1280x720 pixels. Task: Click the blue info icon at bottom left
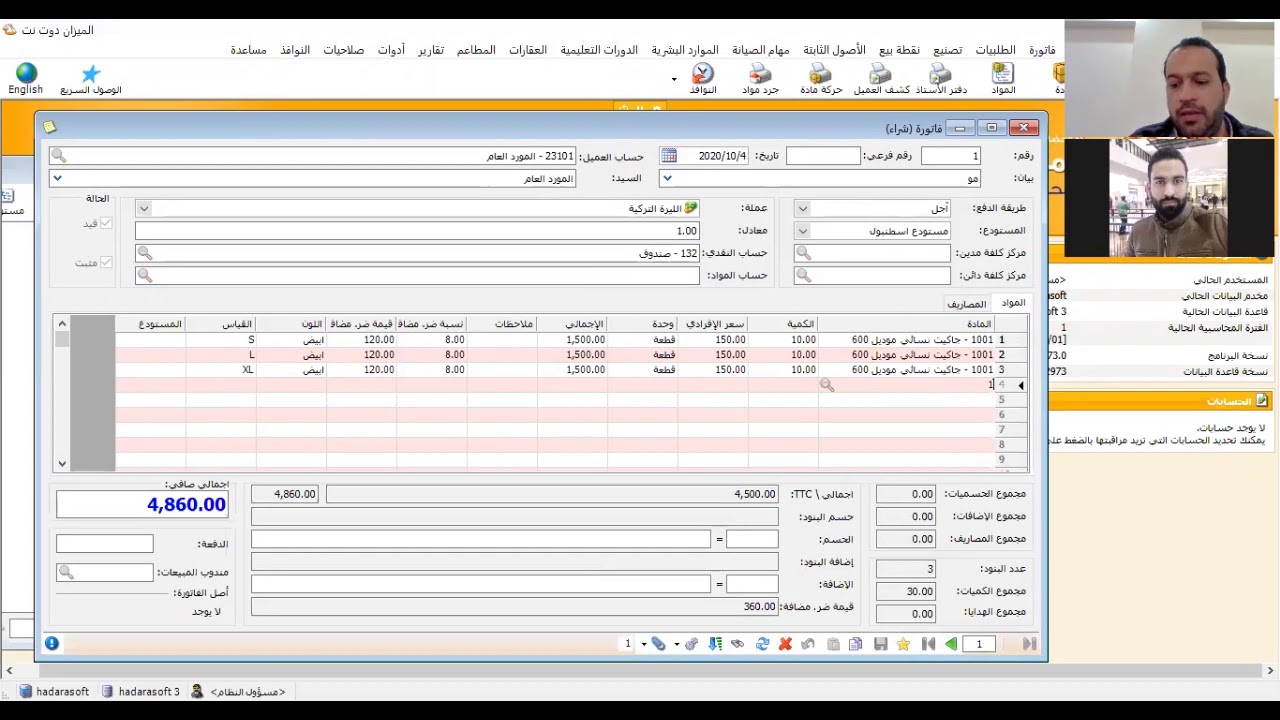(52, 644)
